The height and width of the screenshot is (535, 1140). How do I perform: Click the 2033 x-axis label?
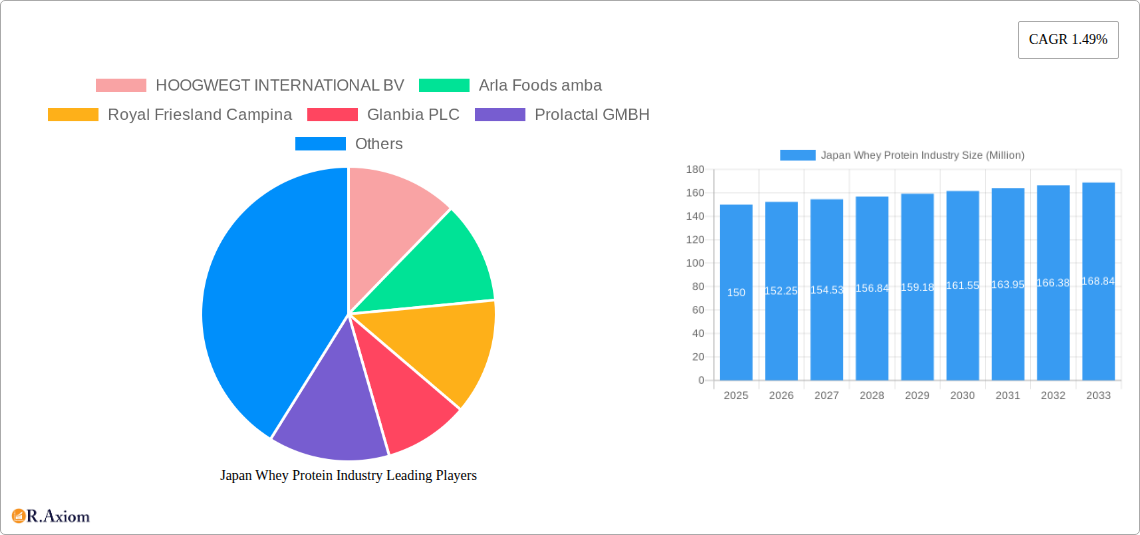click(x=1099, y=395)
